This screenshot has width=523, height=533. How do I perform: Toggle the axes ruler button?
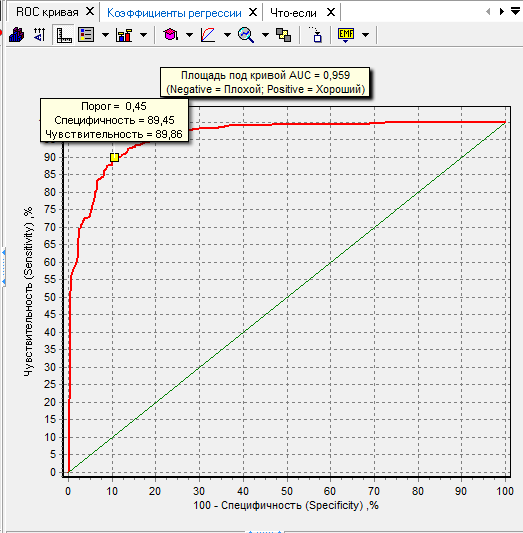click(64, 35)
